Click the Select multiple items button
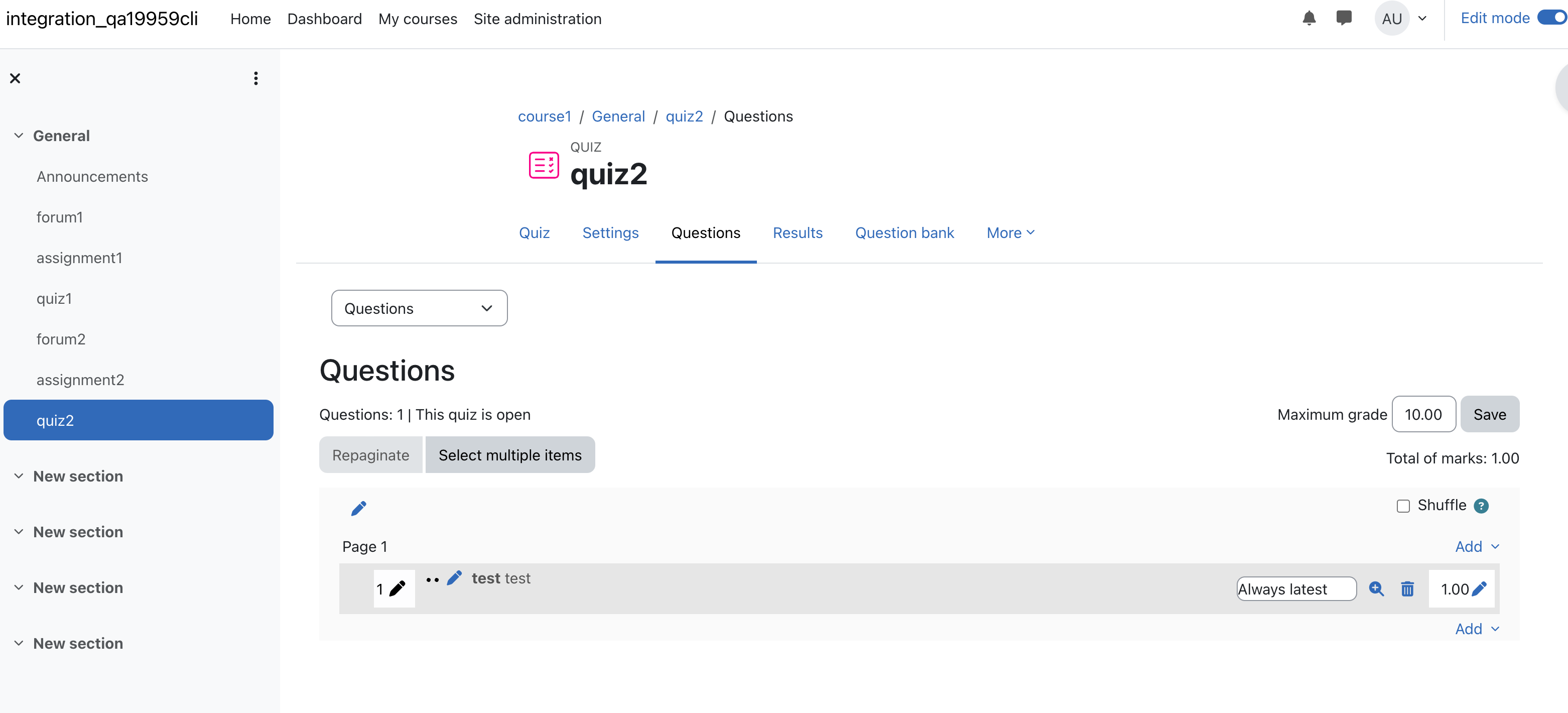The image size is (1568, 713). (x=509, y=455)
